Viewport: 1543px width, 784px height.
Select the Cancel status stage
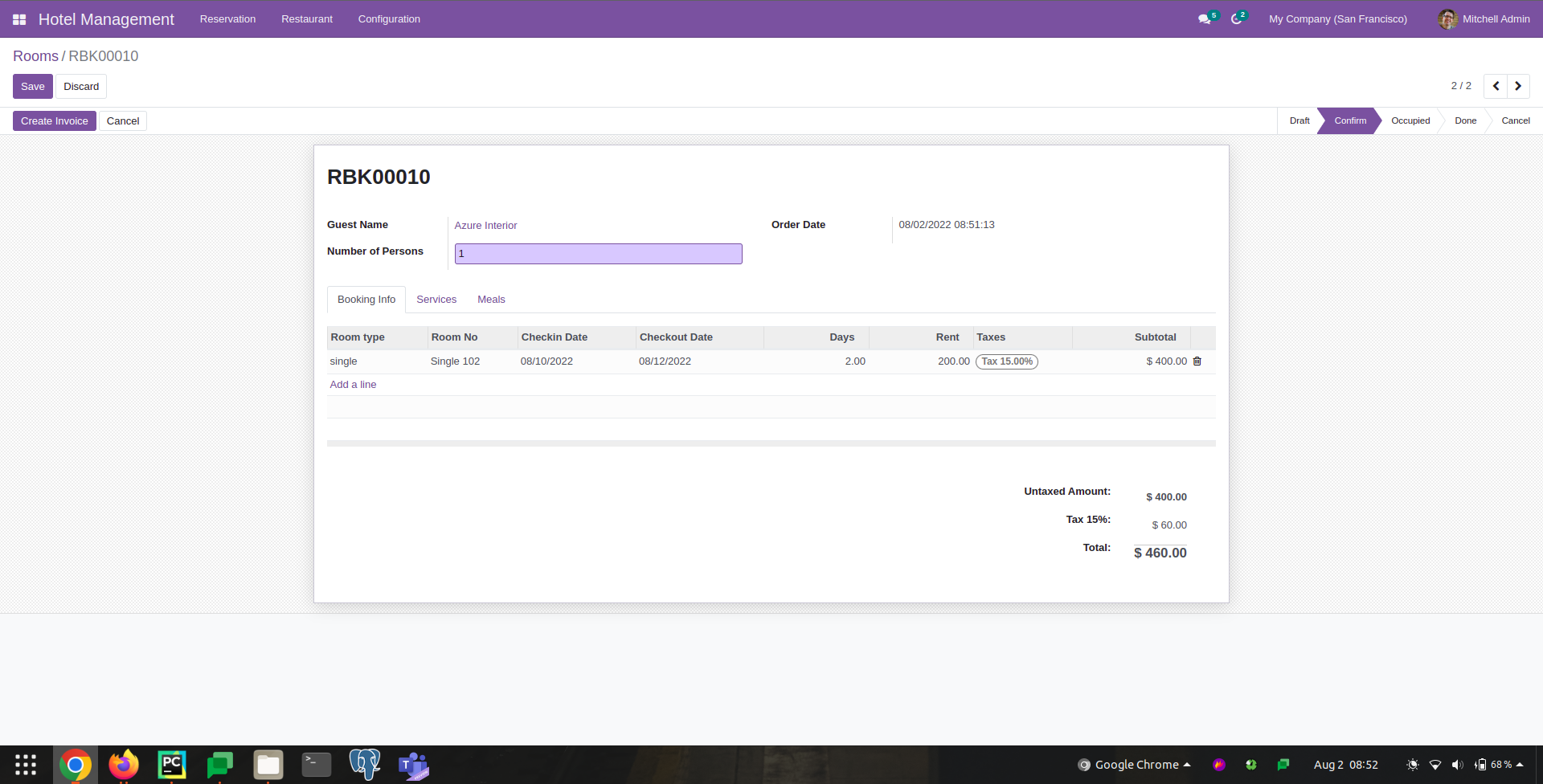click(x=1516, y=121)
